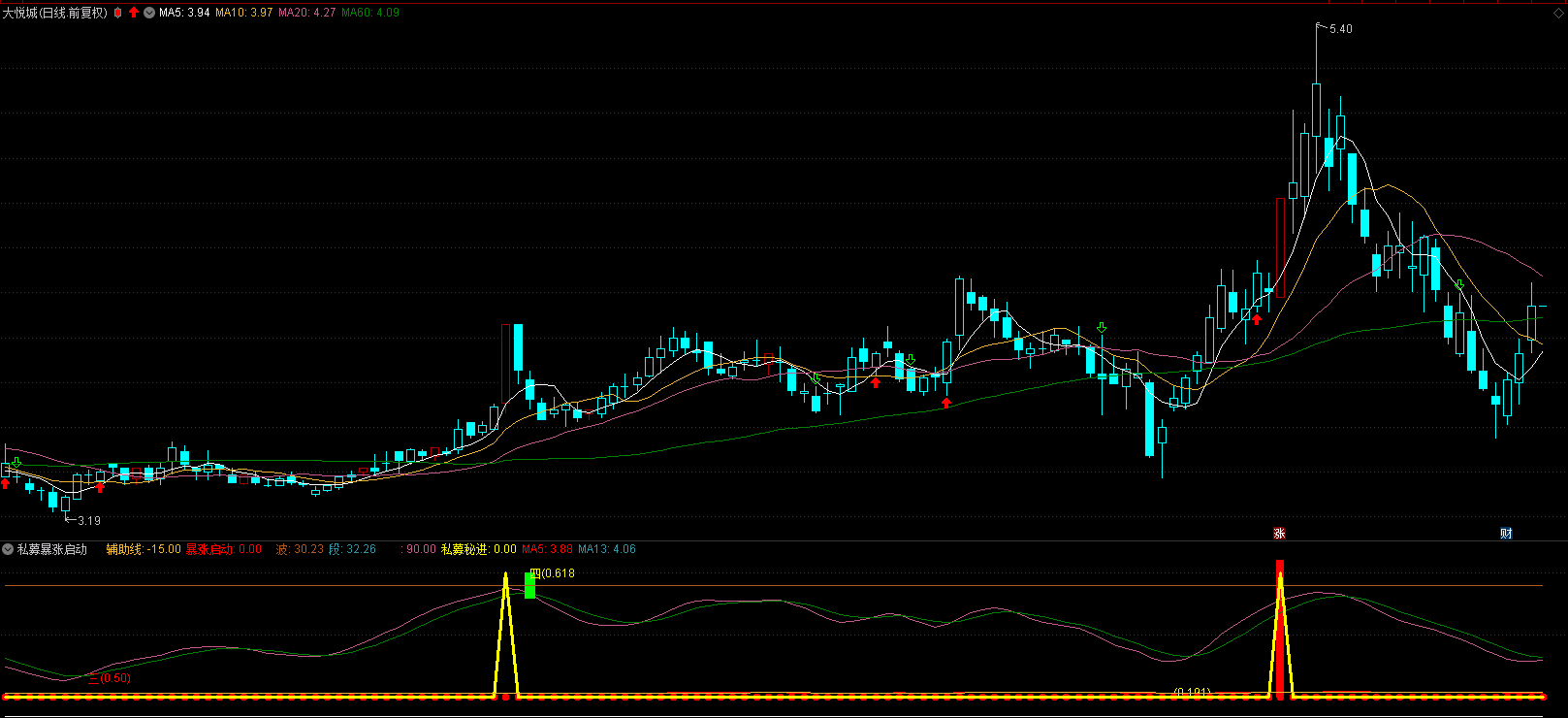The image size is (1568, 718).
Task: Expand the 私募暴涨启动 indicator dropdown arrow
Action: click(x=8, y=549)
